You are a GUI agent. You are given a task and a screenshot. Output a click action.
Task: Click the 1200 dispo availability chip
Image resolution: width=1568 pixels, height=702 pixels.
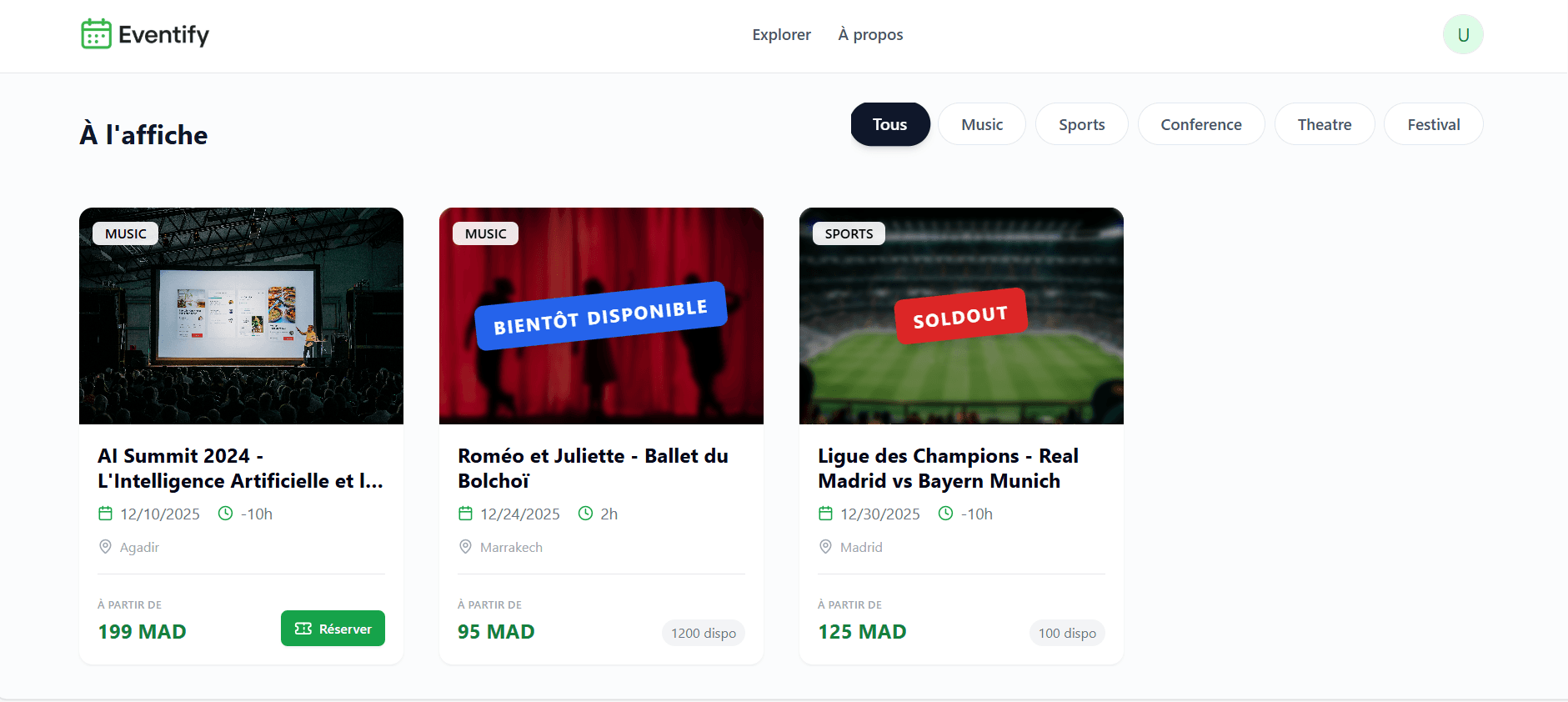click(703, 633)
